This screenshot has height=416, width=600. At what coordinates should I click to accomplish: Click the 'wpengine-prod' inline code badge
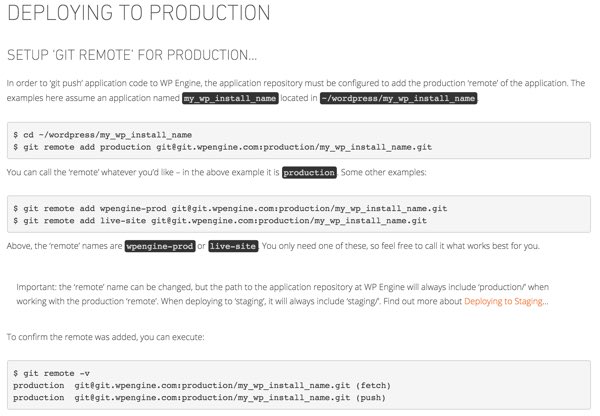point(160,246)
